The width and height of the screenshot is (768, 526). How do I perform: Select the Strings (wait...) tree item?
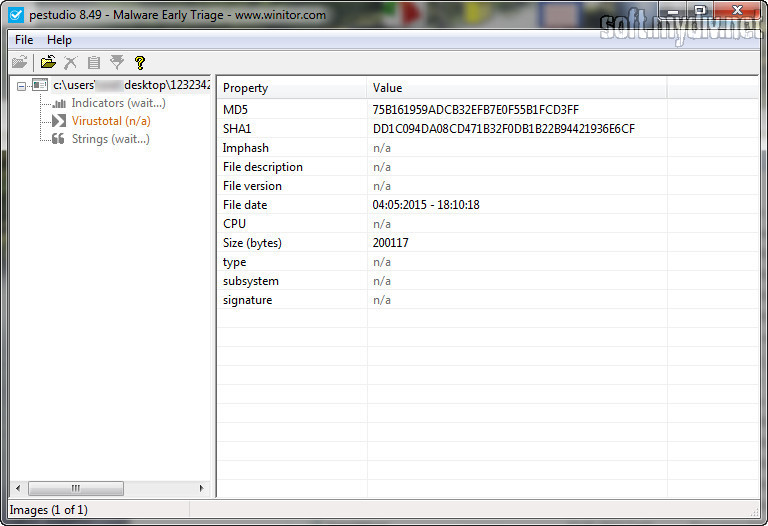(x=111, y=139)
